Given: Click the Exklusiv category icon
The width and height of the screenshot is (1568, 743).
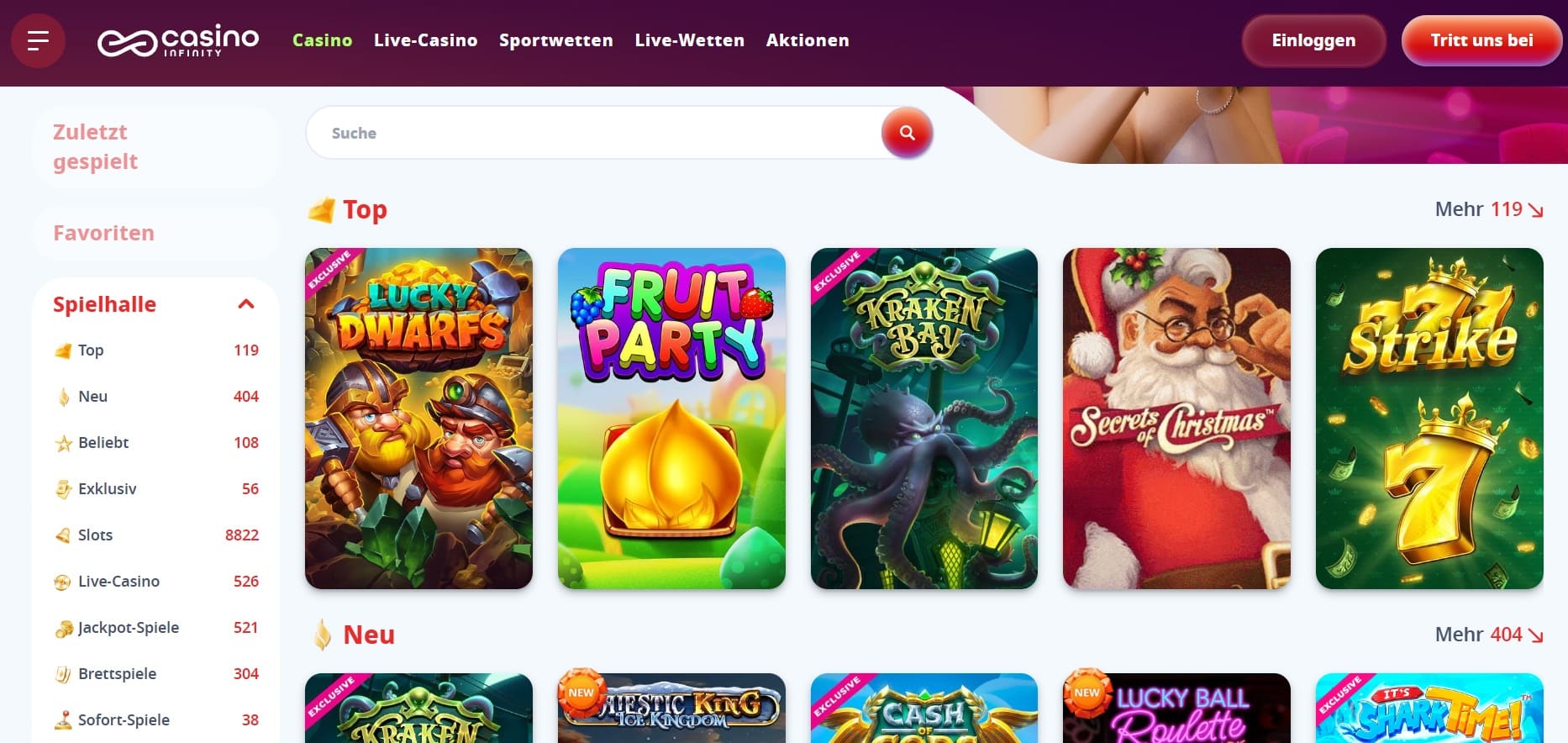Looking at the screenshot, I should coord(63,489).
